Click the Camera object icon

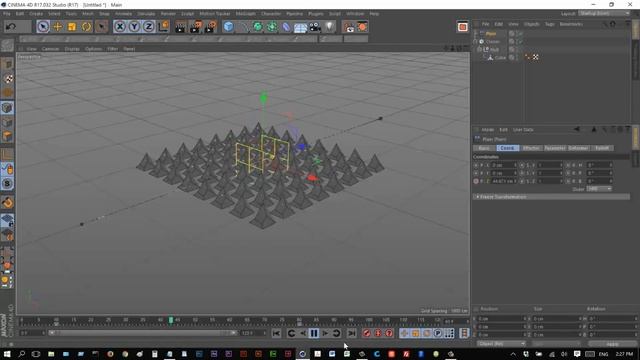click(x=315, y=27)
